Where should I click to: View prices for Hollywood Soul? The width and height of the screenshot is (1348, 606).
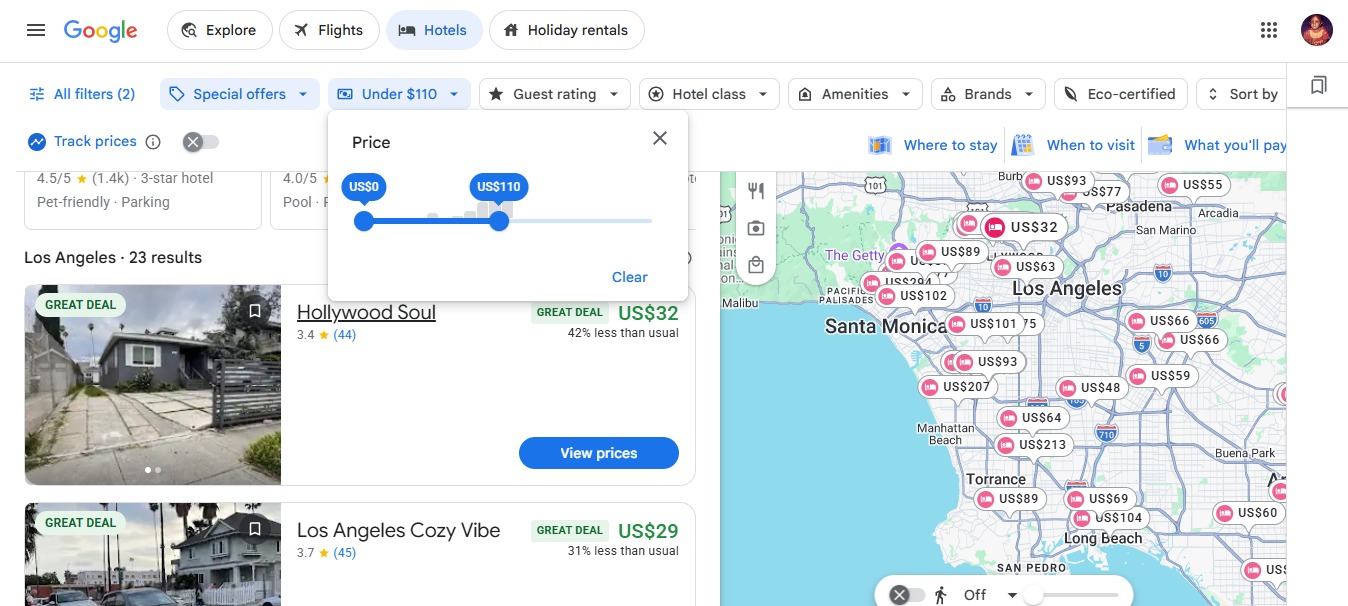point(599,453)
